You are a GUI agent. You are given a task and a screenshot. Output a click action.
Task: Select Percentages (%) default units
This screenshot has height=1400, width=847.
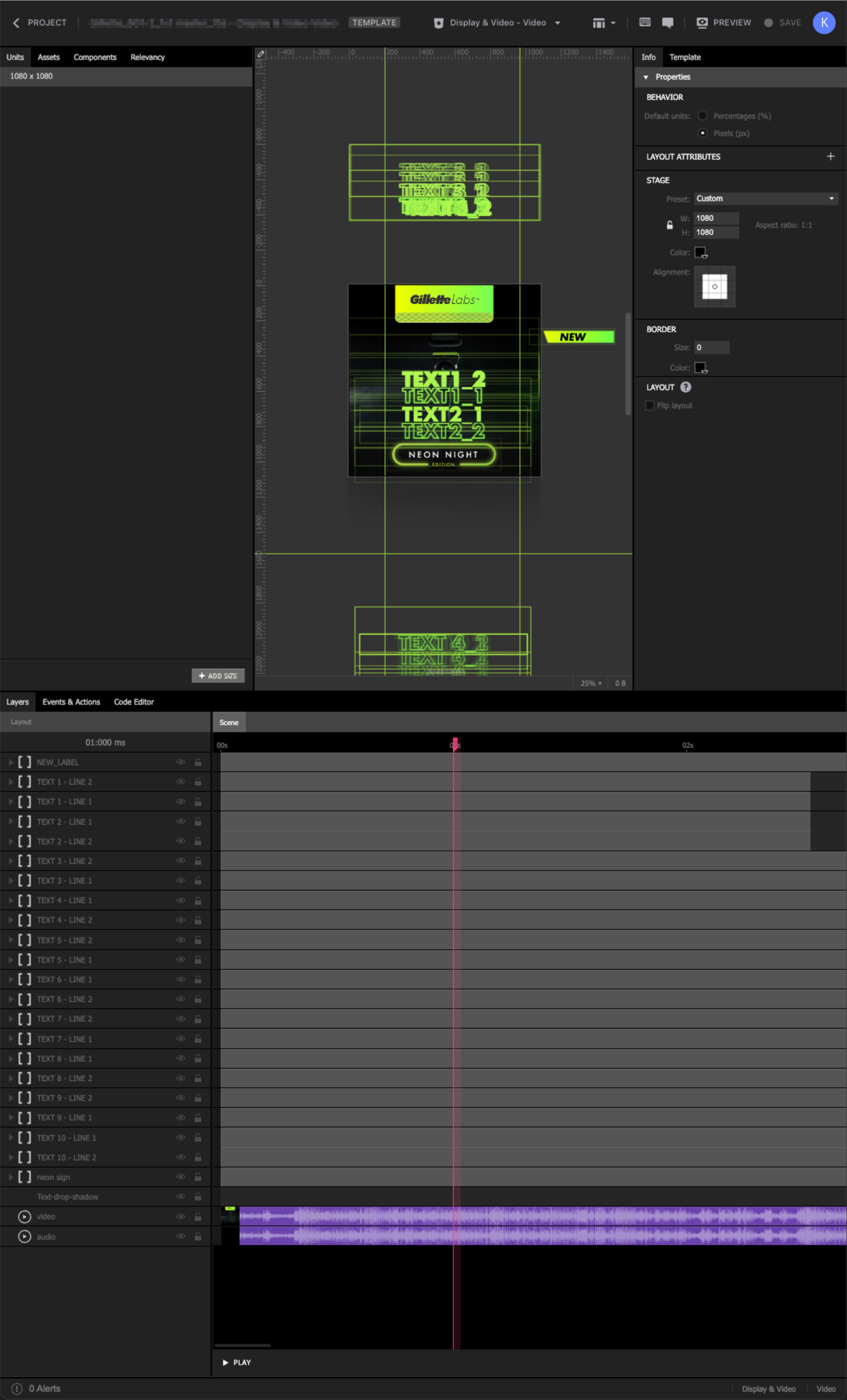coord(703,116)
